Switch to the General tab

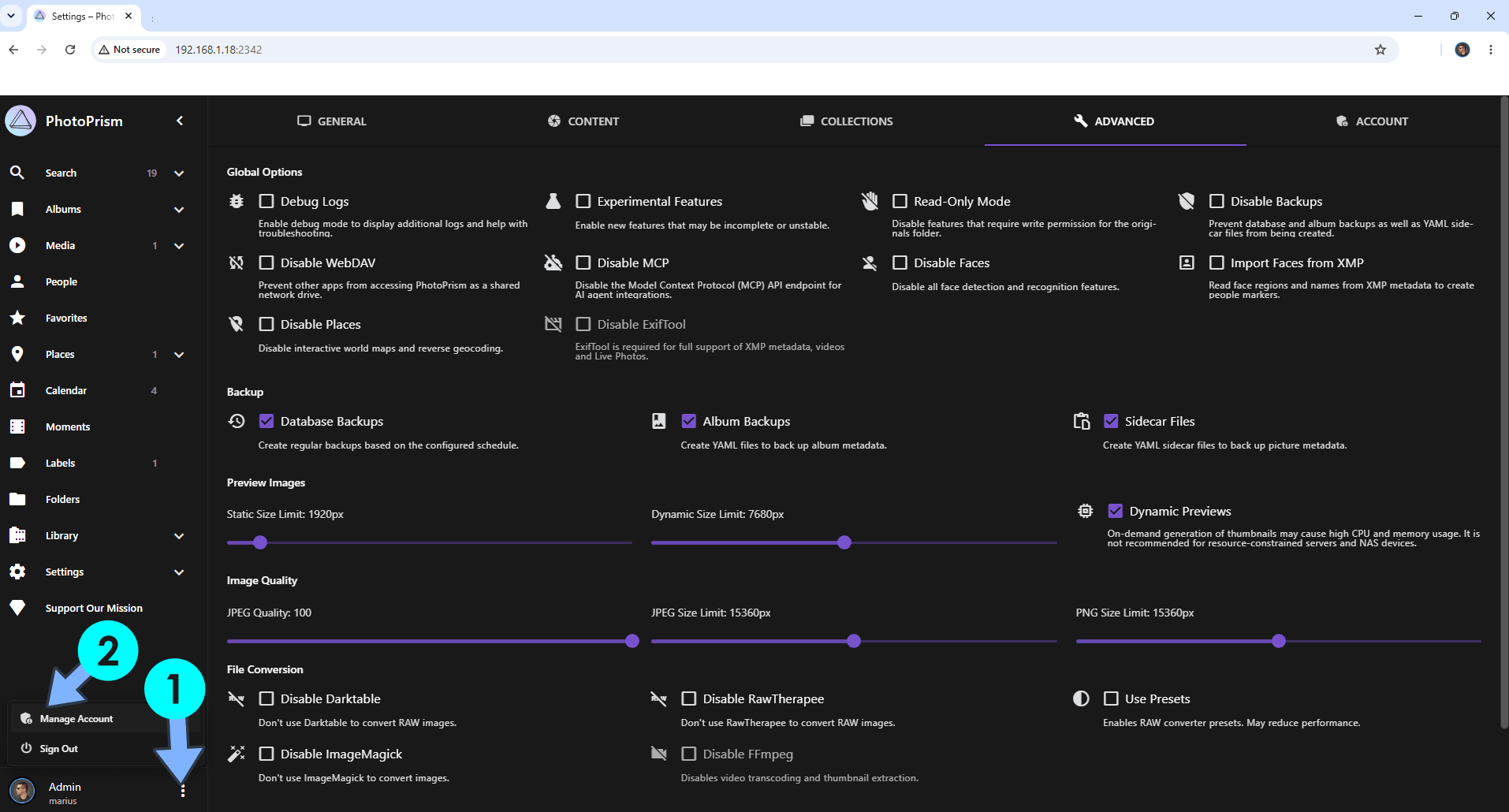click(332, 121)
